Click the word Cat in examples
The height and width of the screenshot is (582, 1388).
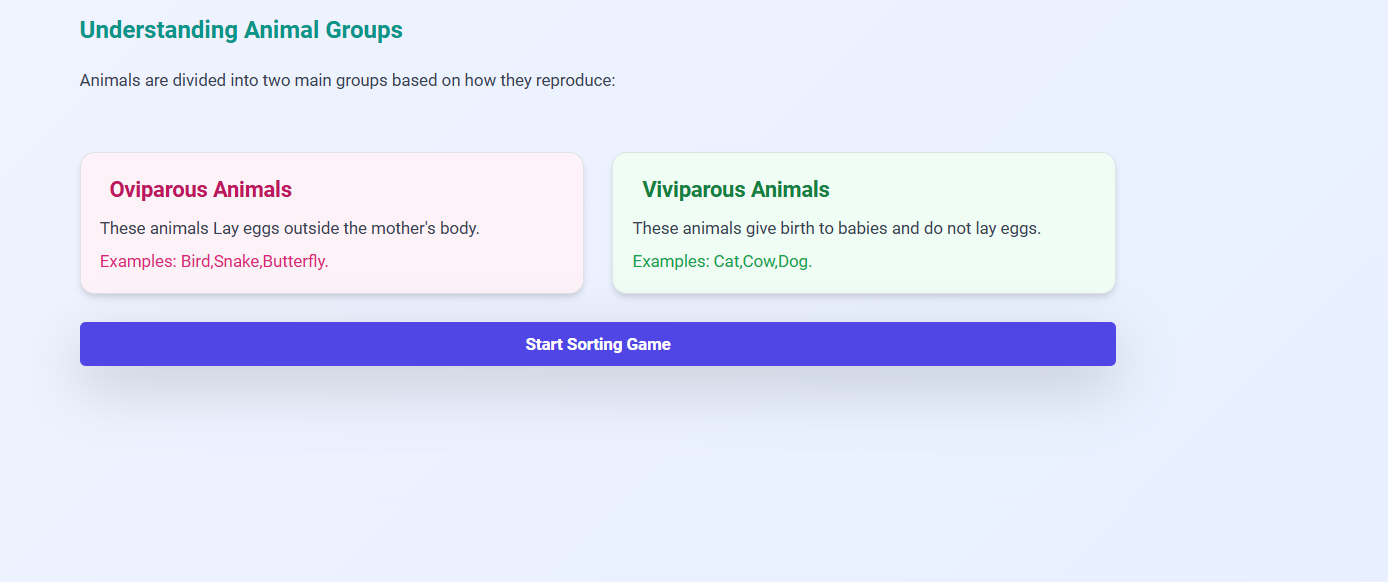(x=726, y=261)
